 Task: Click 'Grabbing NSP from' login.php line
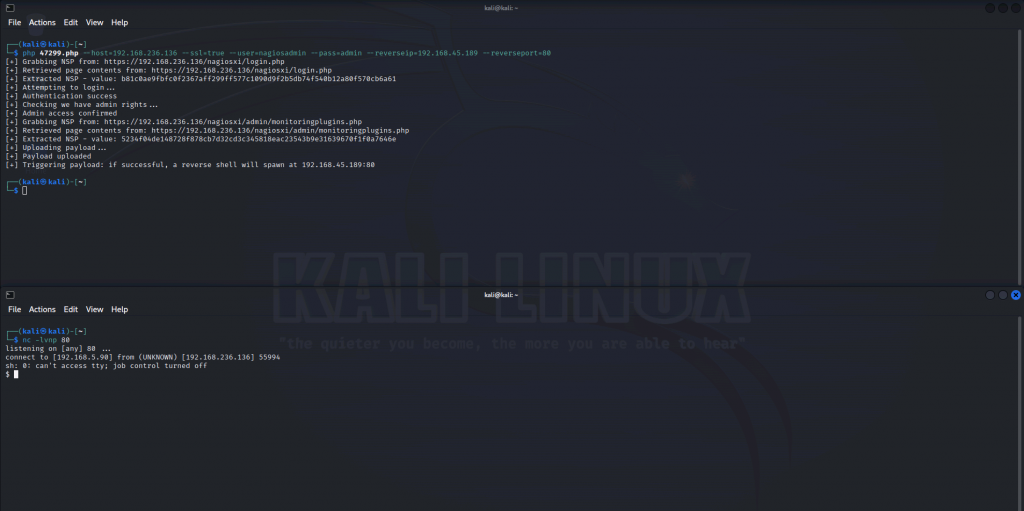tap(145, 61)
